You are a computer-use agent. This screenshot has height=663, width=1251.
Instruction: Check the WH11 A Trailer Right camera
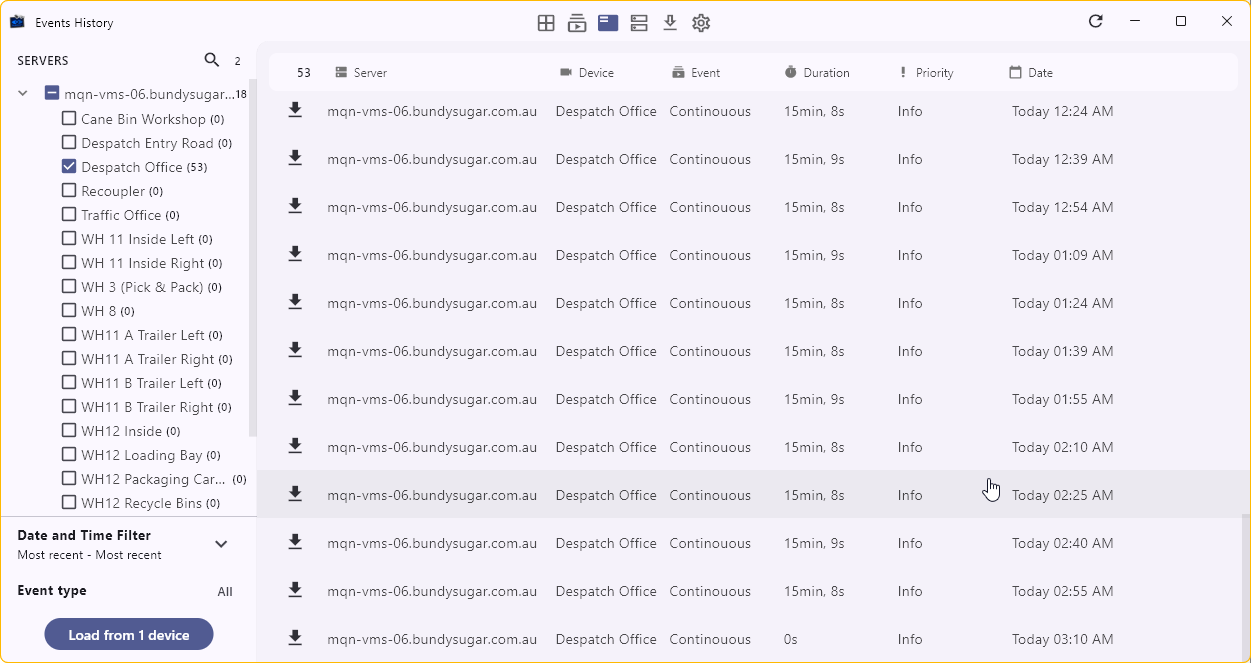(69, 358)
